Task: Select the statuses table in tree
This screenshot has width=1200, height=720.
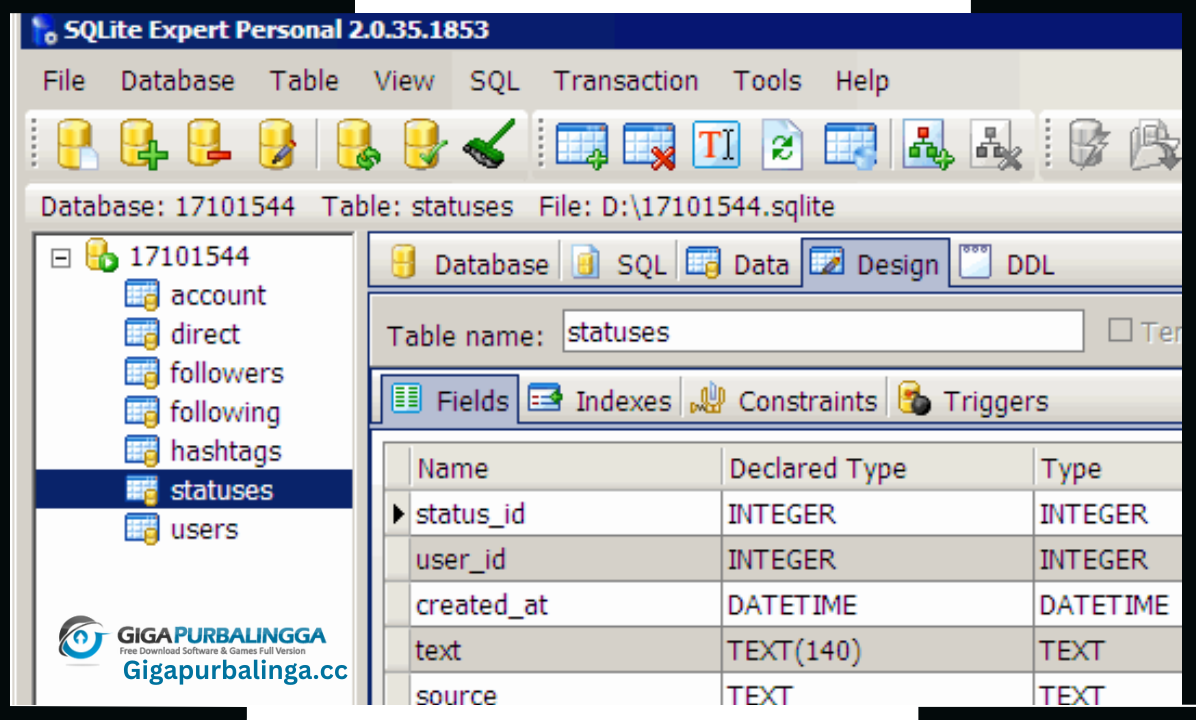Action: pos(222,490)
